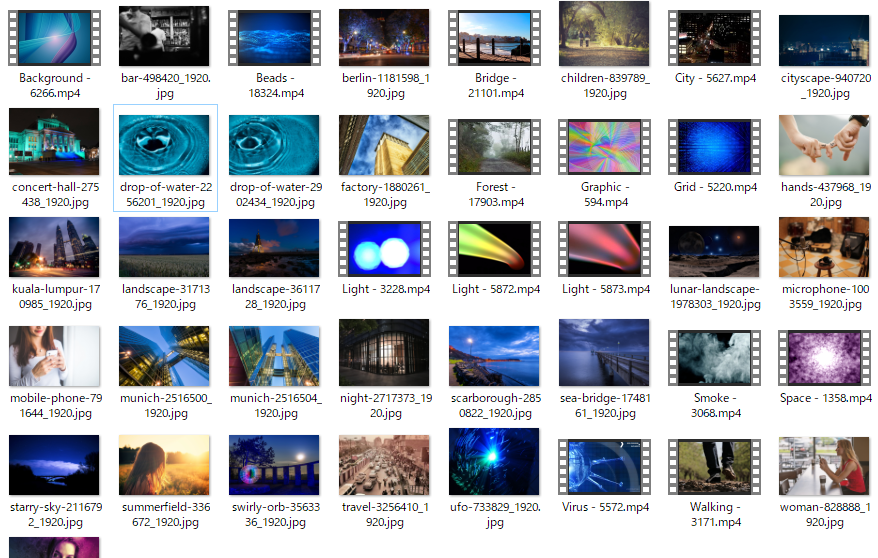
Task: Click the Graphic - 594.mp4 video icon
Action: coord(604,147)
